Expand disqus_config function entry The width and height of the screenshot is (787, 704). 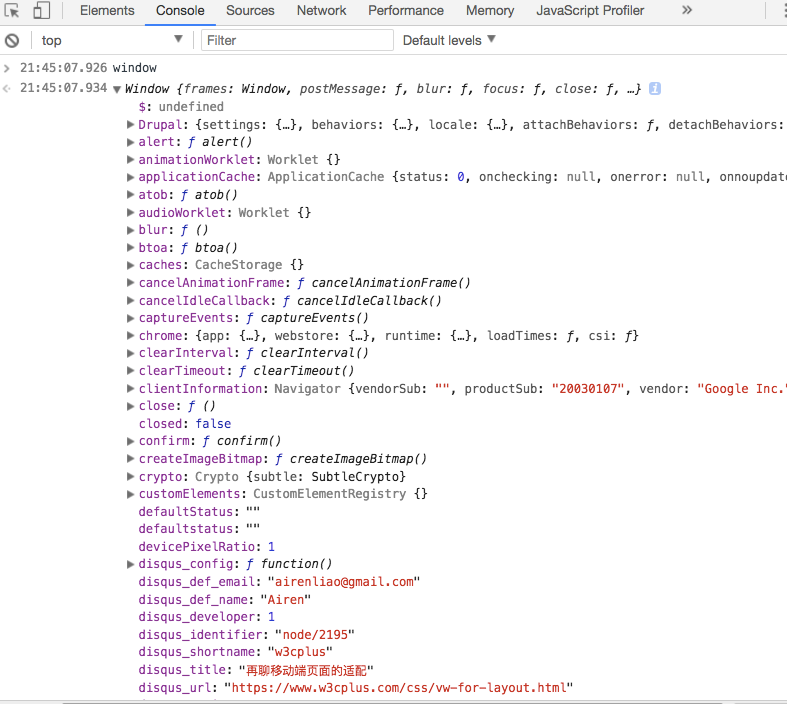pyautogui.click(x=130, y=564)
